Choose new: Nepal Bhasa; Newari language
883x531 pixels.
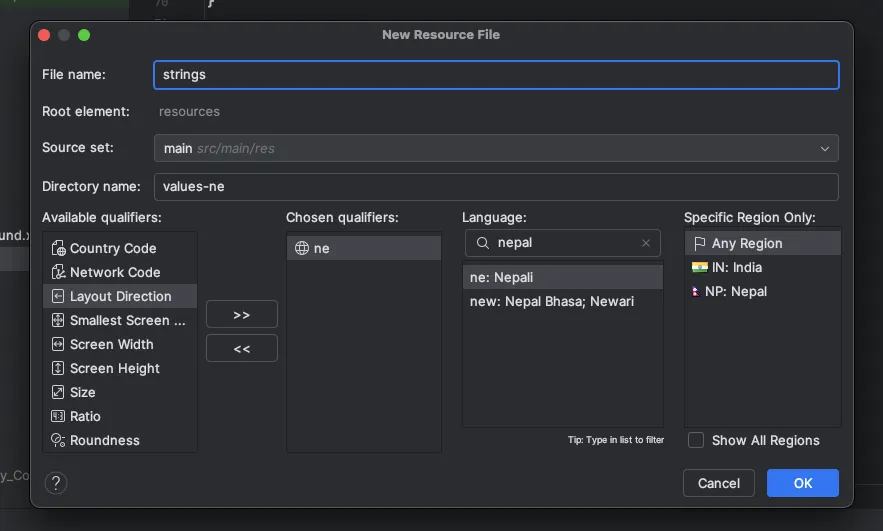[x=563, y=301]
